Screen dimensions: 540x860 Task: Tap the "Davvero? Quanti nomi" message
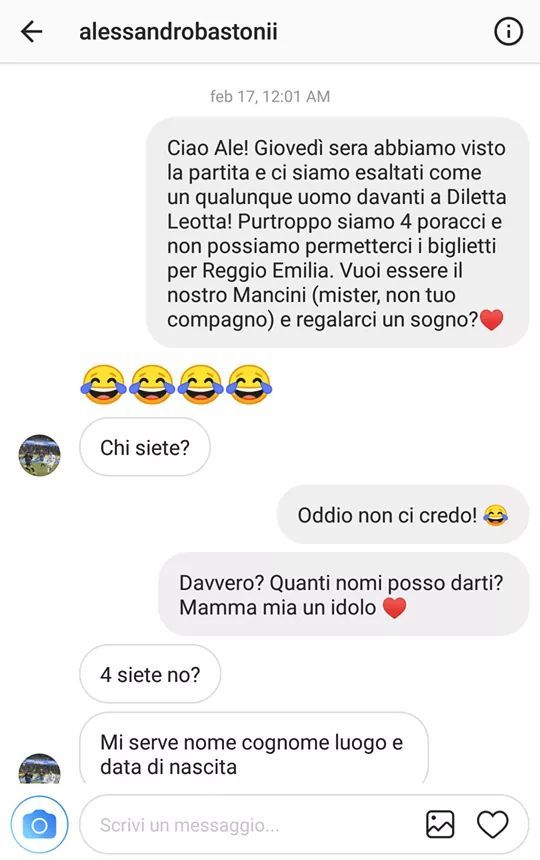(x=344, y=595)
